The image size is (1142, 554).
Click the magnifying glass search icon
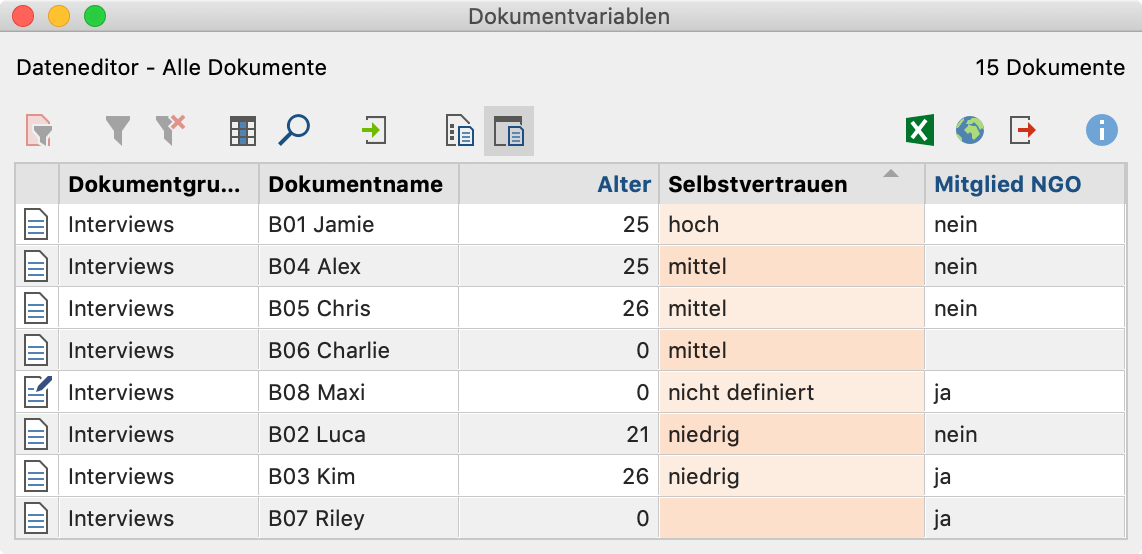(x=294, y=131)
